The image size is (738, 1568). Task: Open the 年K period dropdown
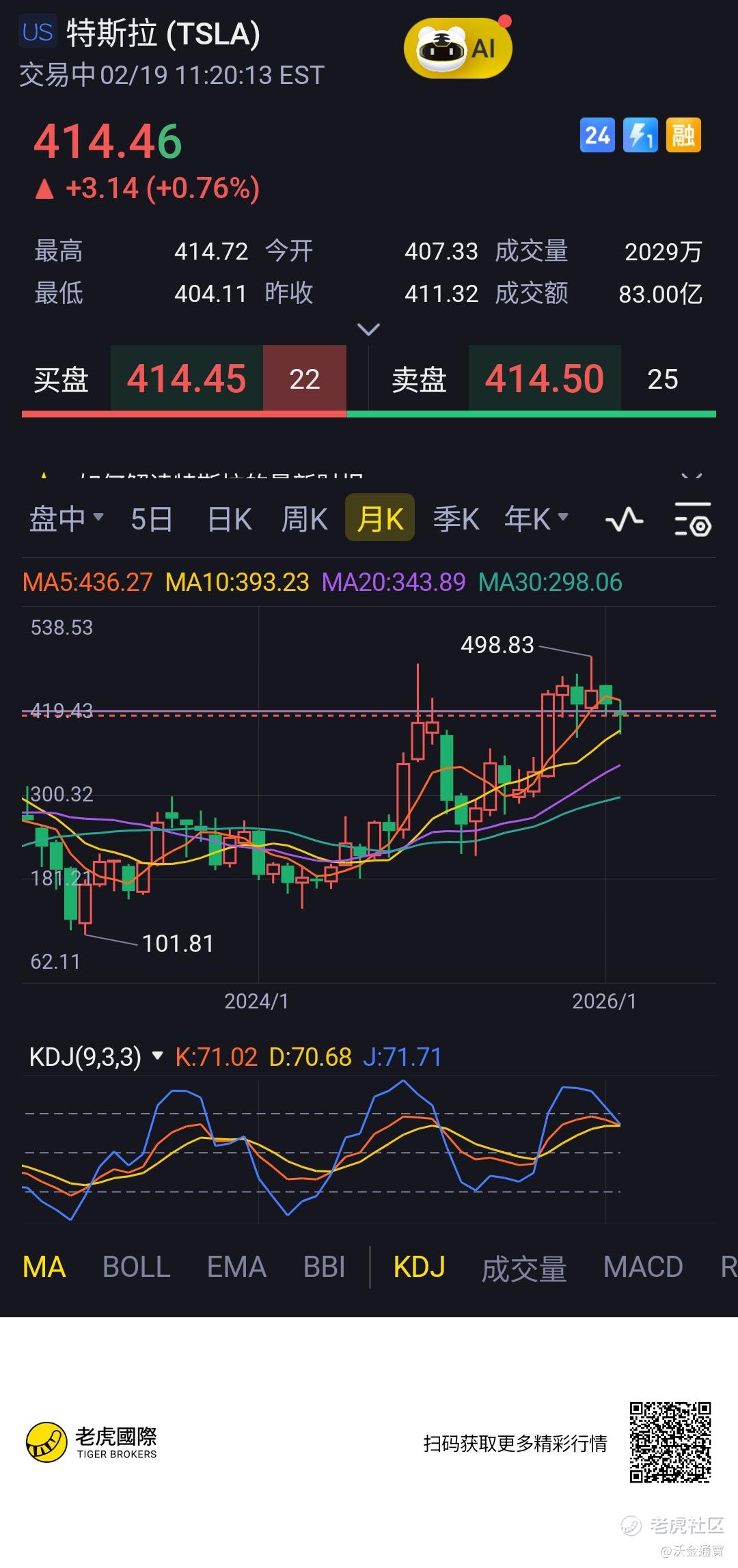click(536, 519)
